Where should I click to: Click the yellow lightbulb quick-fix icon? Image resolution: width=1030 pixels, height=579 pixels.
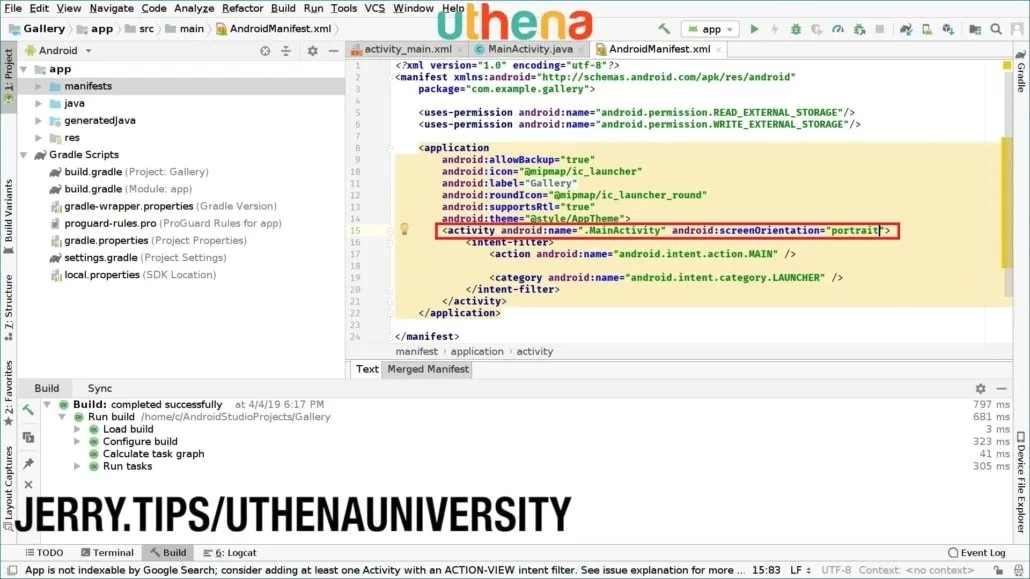(x=405, y=229)
